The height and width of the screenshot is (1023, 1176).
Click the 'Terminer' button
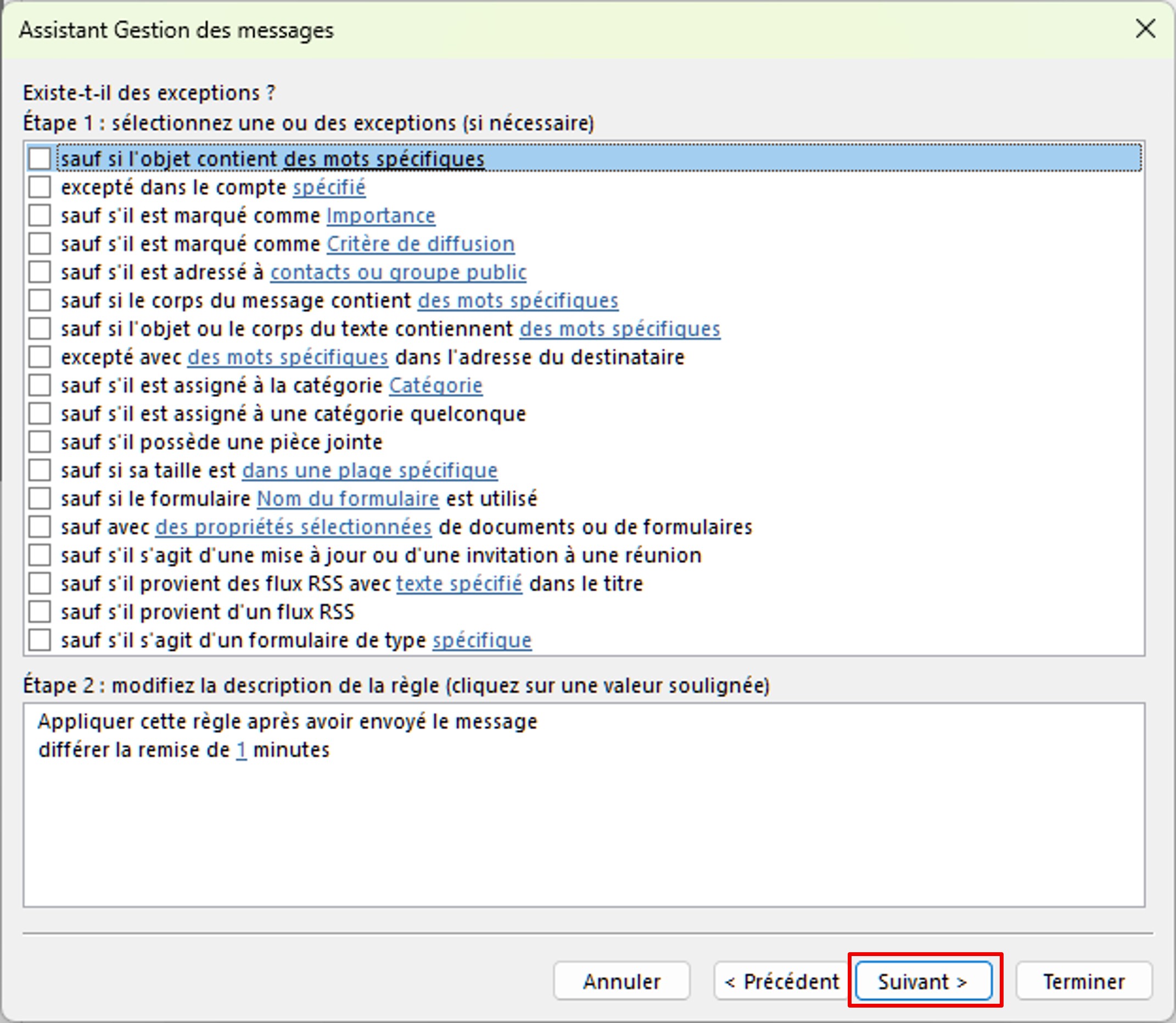click(1084, 981)
